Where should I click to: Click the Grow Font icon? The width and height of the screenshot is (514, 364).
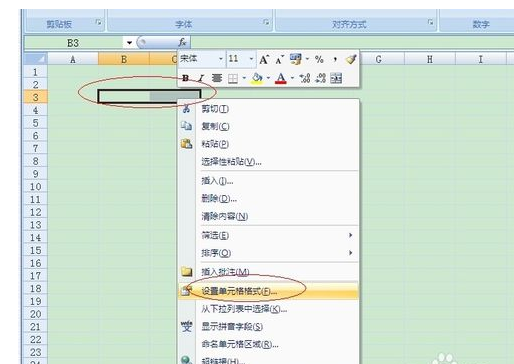point(264,60)
